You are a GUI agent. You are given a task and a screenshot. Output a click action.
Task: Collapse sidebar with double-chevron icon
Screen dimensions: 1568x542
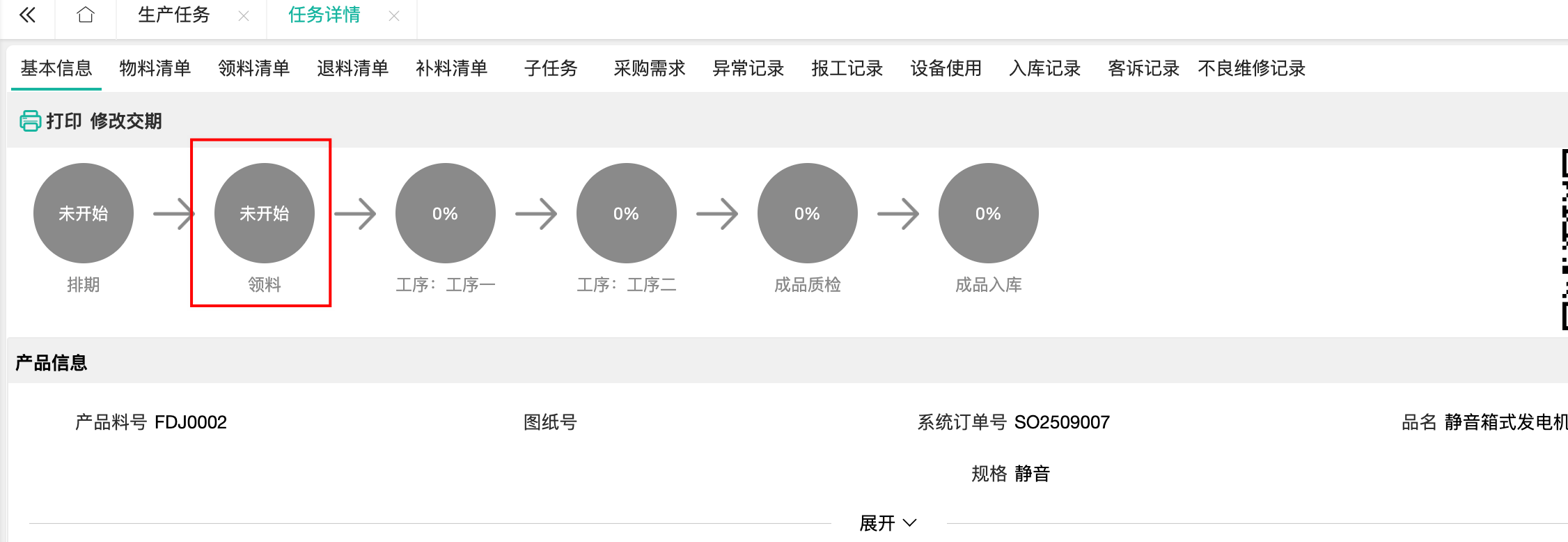point(28,15)
